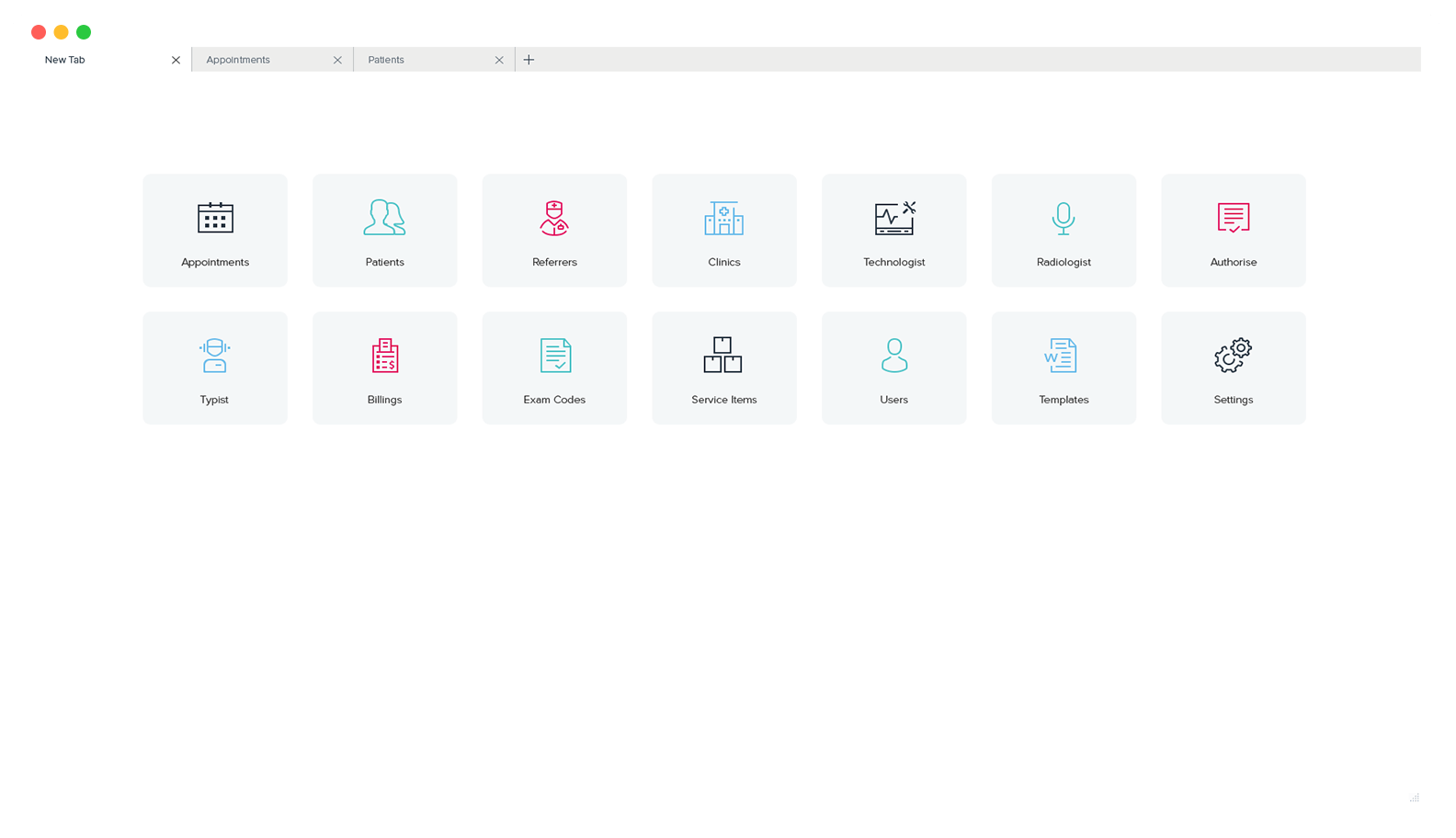Image resolution: width=1456 pixels, height=838 pixels.
Task: Open the Users person icon
Action: (x=894, y=356)
